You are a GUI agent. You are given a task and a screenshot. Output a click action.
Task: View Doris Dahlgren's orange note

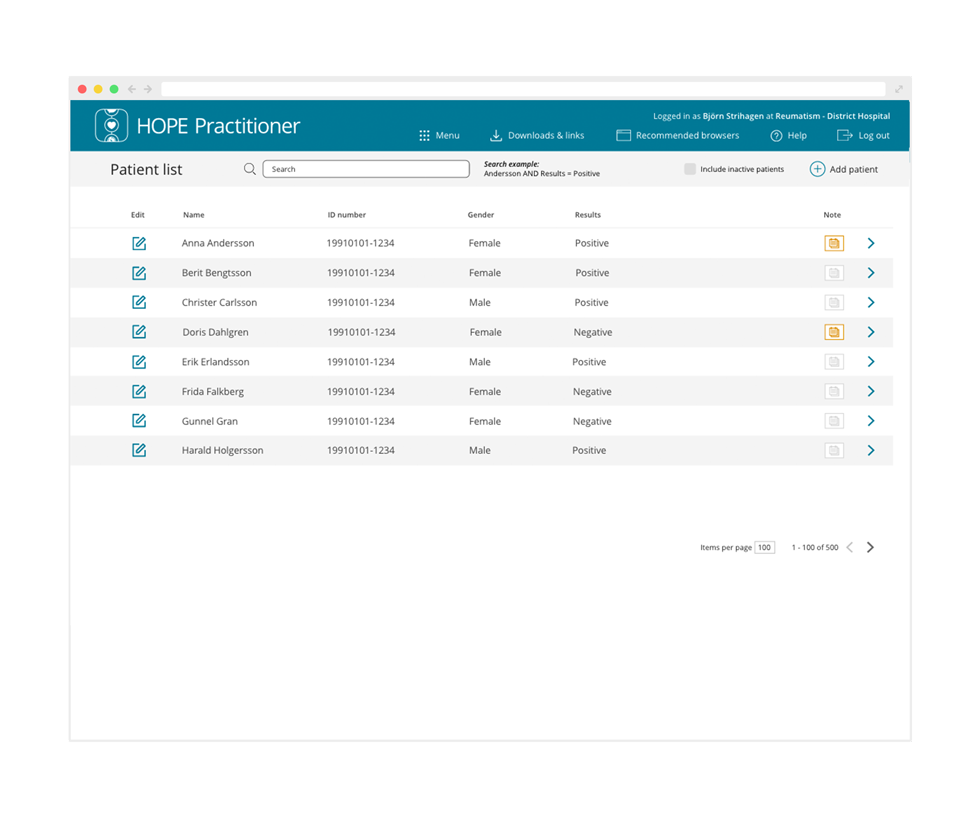(834, 332)
